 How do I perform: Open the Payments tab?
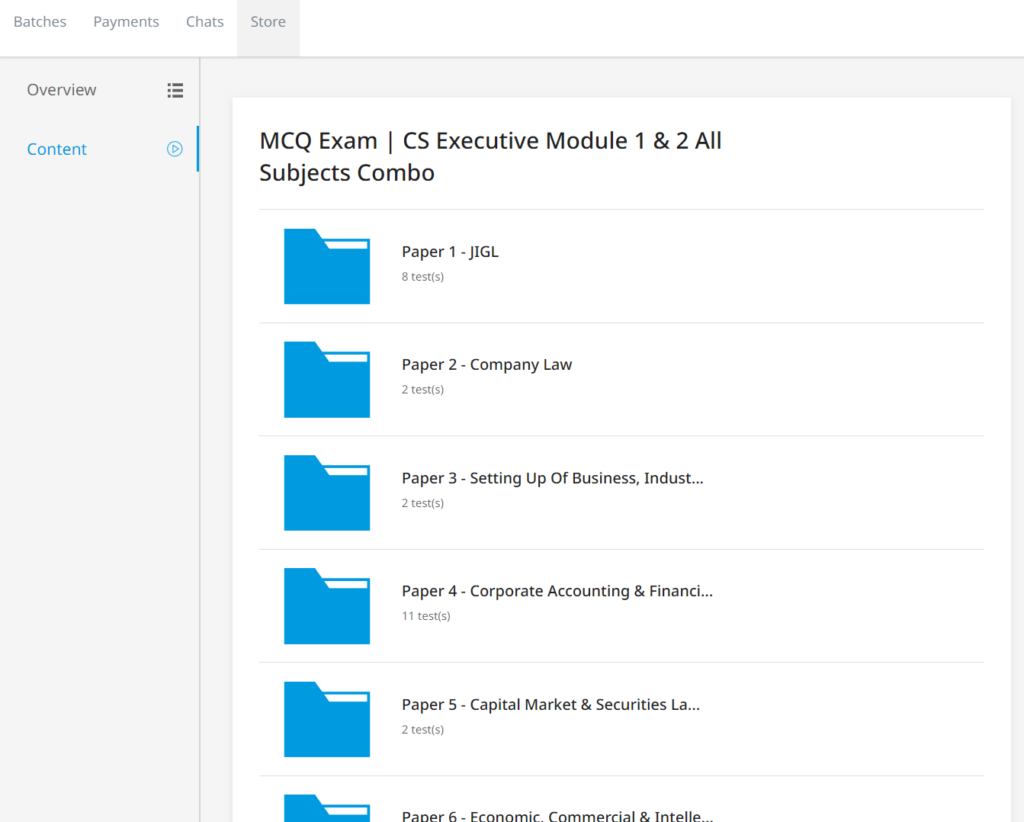[126, 21]
